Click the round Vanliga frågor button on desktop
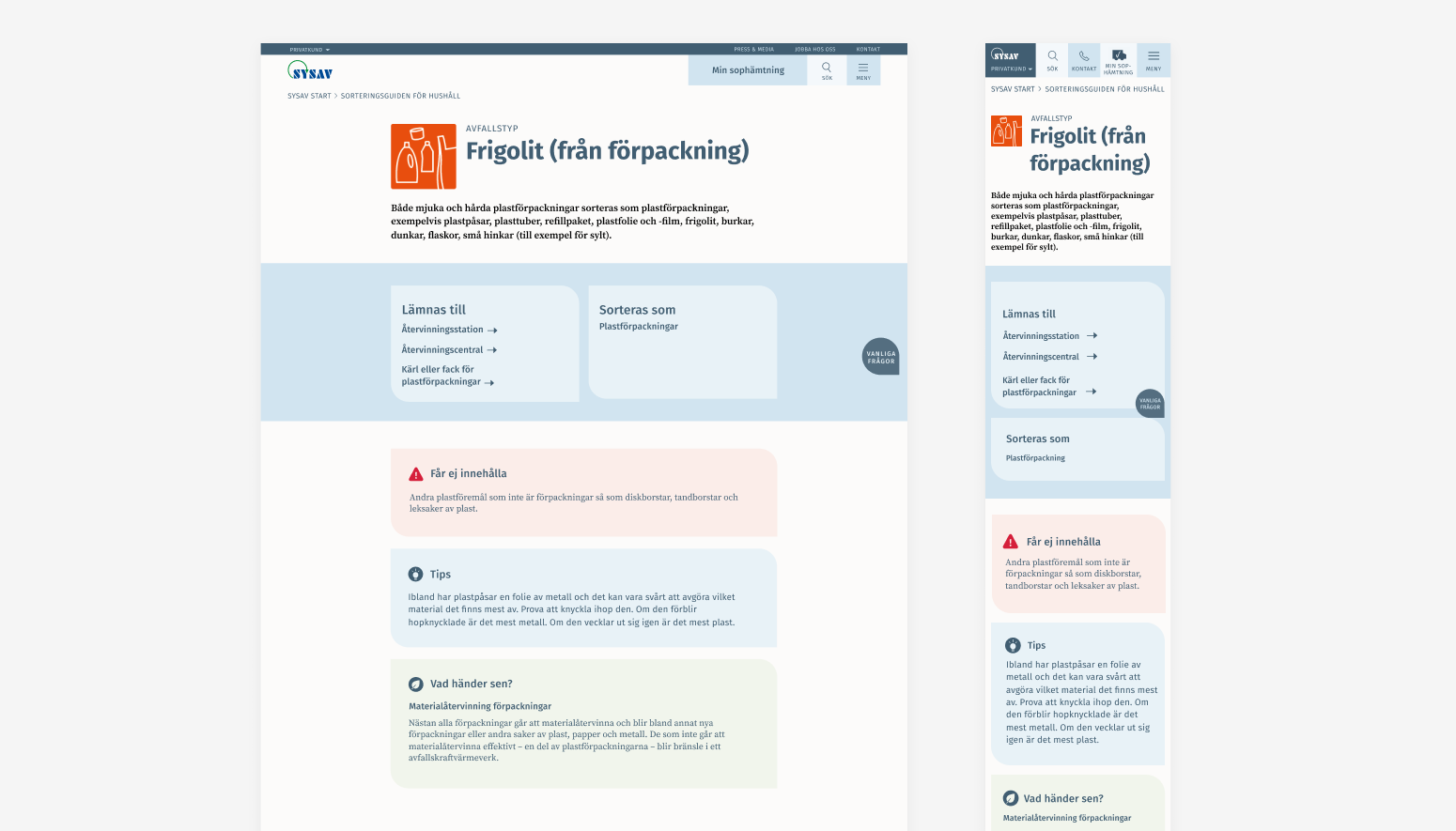 click(x=880, y=357)
